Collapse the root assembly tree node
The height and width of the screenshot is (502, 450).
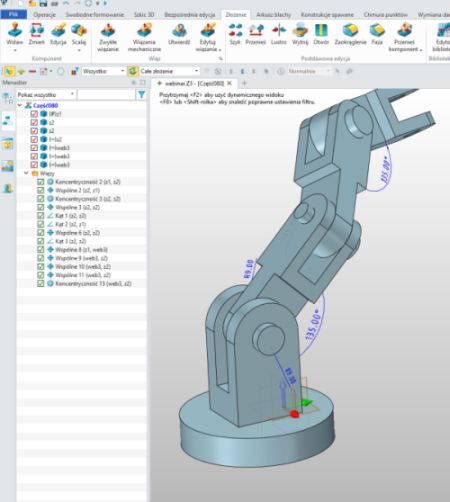[x=20, y=105]
